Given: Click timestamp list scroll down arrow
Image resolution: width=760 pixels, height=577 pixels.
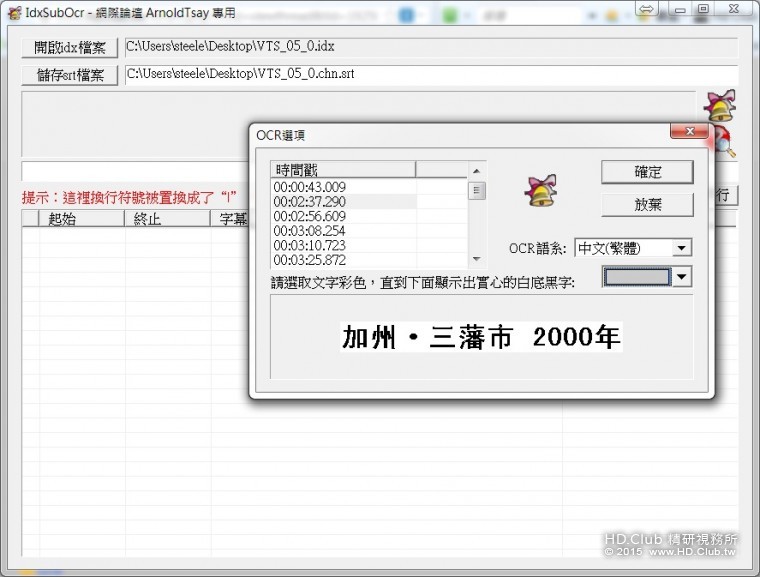Looking at the screenshot, I should (476, 259).
